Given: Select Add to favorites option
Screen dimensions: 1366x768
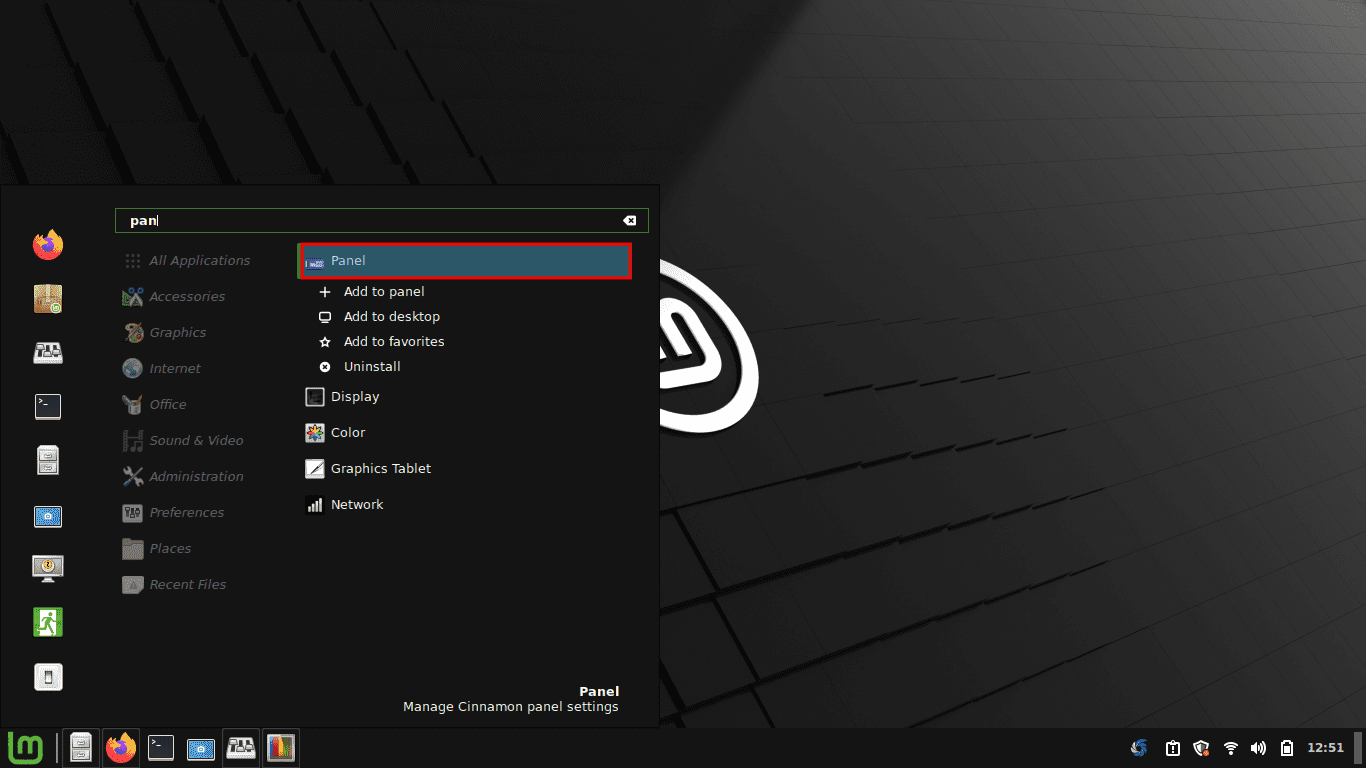Looking at the screenshot, I should [x=394, y=342].
